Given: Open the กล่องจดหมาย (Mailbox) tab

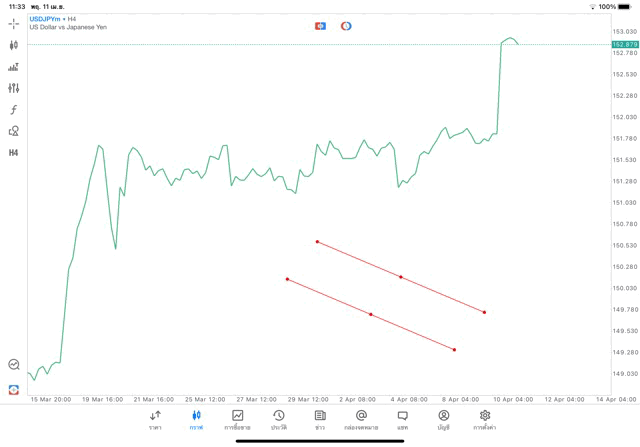Looking at the screenshot, I should tap(361, 419).
